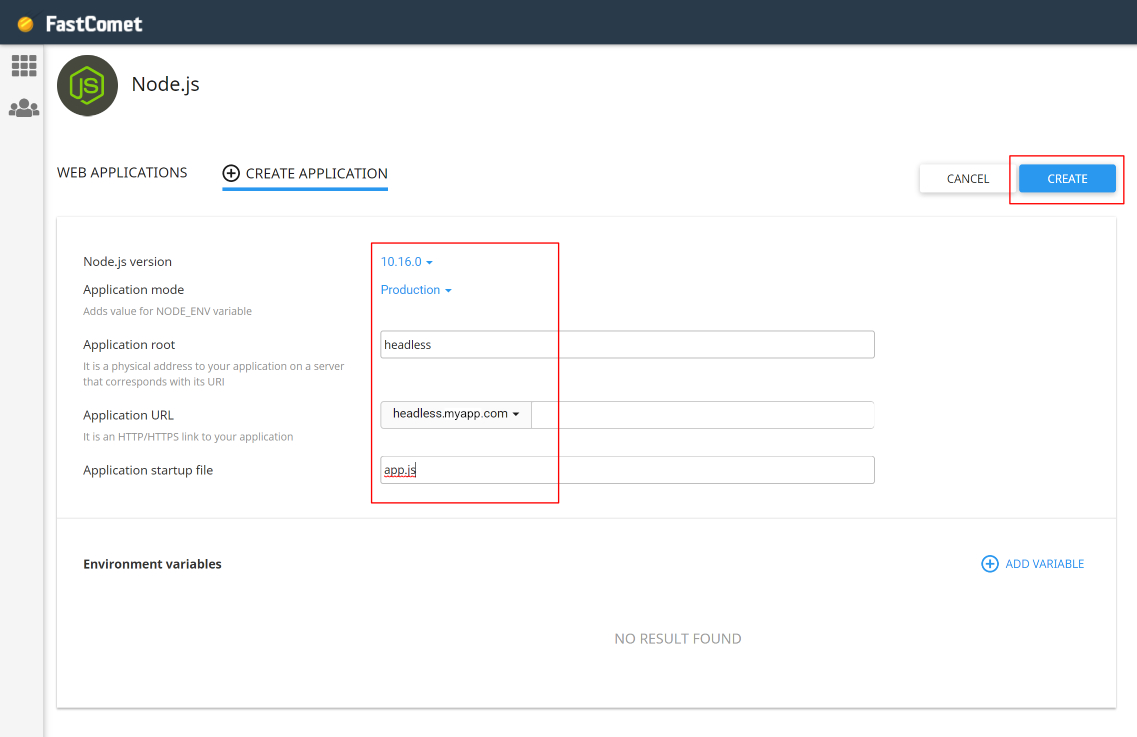Click the Node.js page title
The width and height of the screenshot is (1137, 737).
(166, 84)
